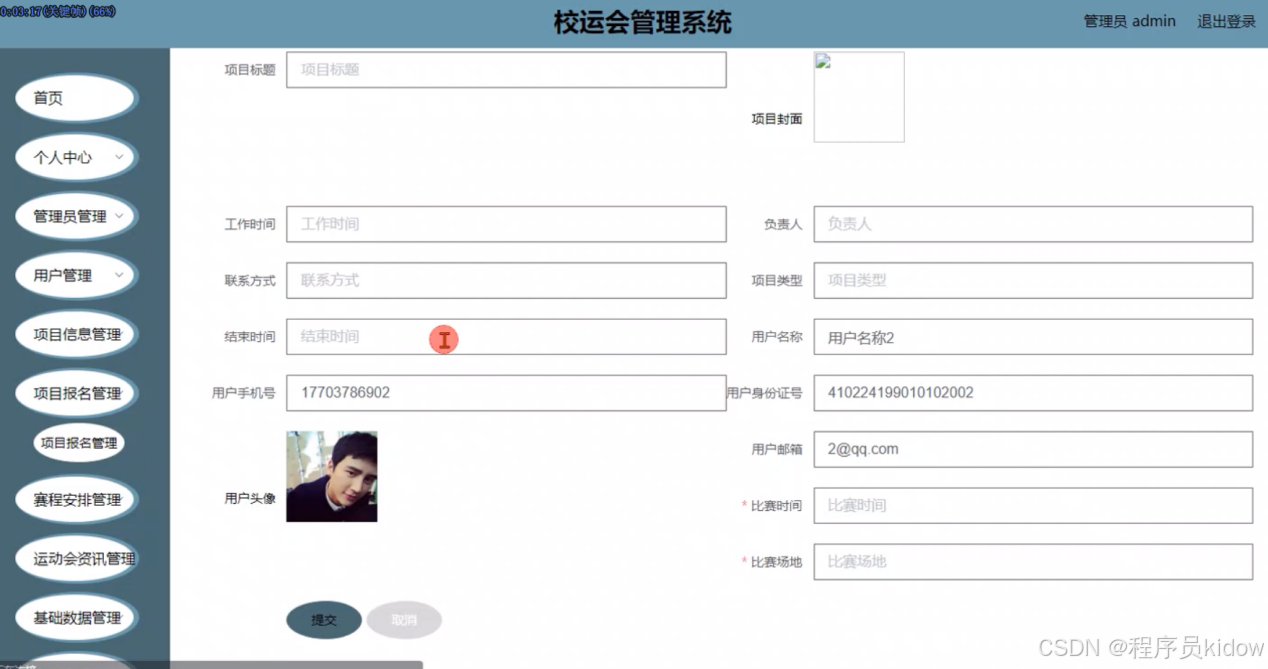Expand the 管理员管理 sidebar menu

75,216
